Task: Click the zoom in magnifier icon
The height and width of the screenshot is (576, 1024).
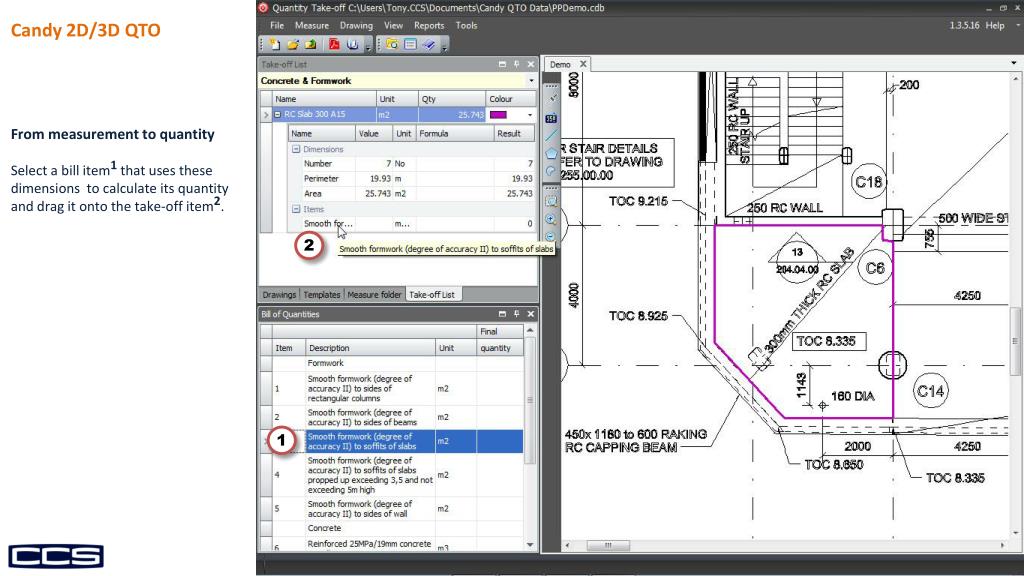Action: pos(551,220)
